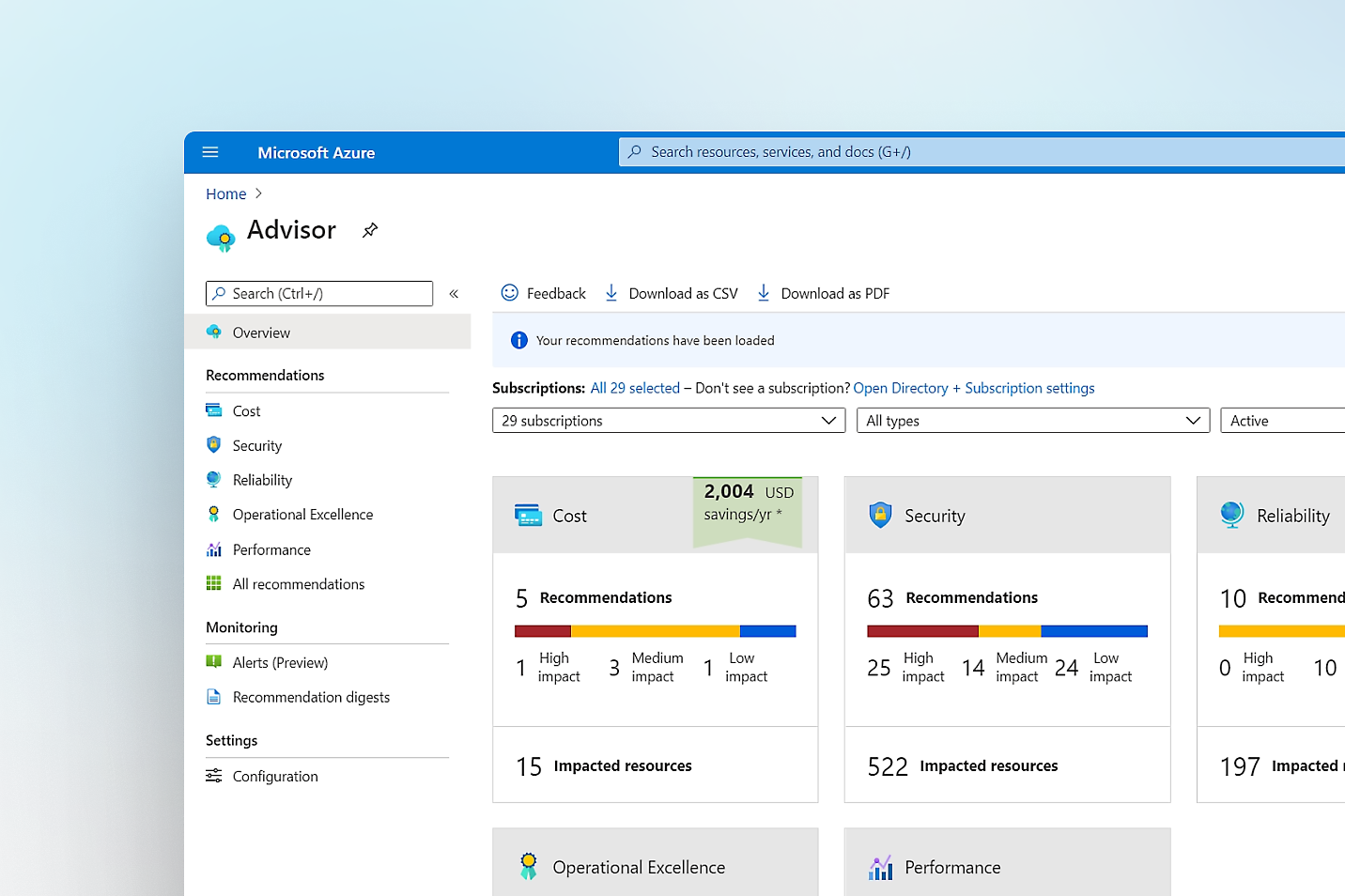Click the Performance chart icon in sidebar

(214, 549)
